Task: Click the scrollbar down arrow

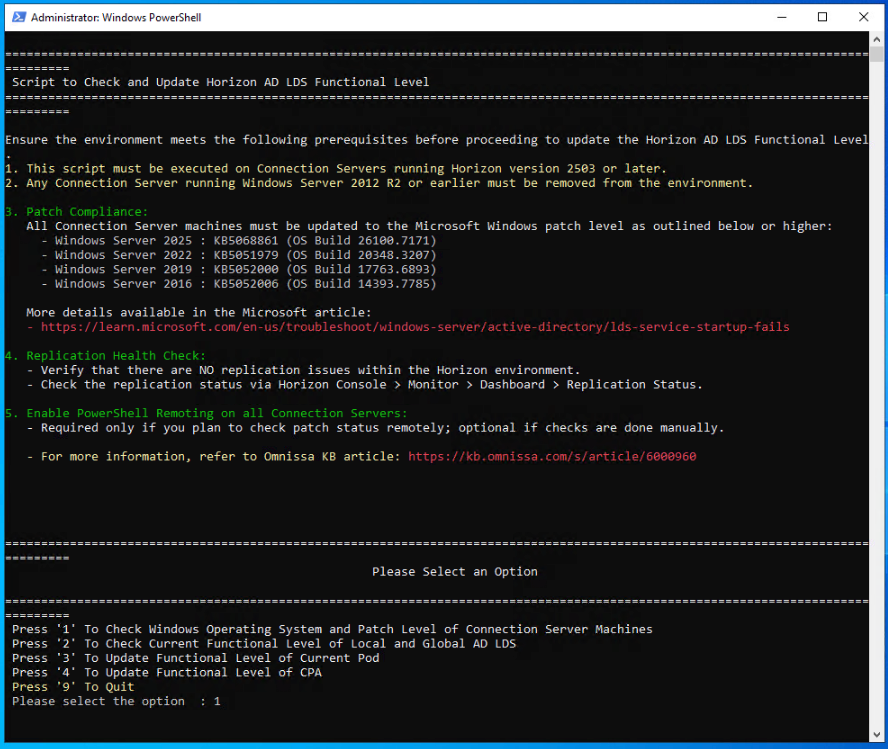Action: 876,735
